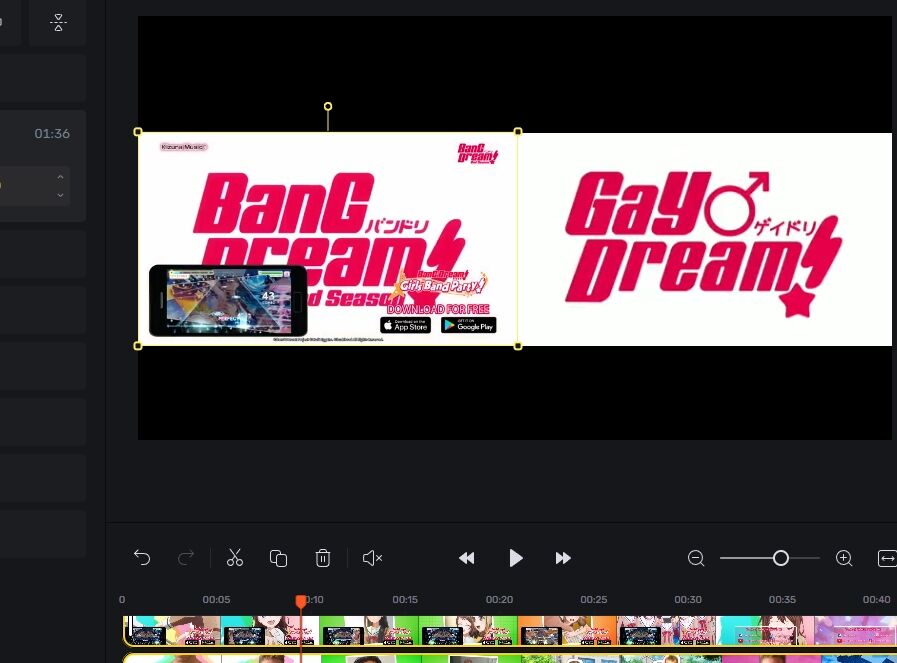
Task: Select the GaY Dream logo in preview
Action: tap(703, 244)
